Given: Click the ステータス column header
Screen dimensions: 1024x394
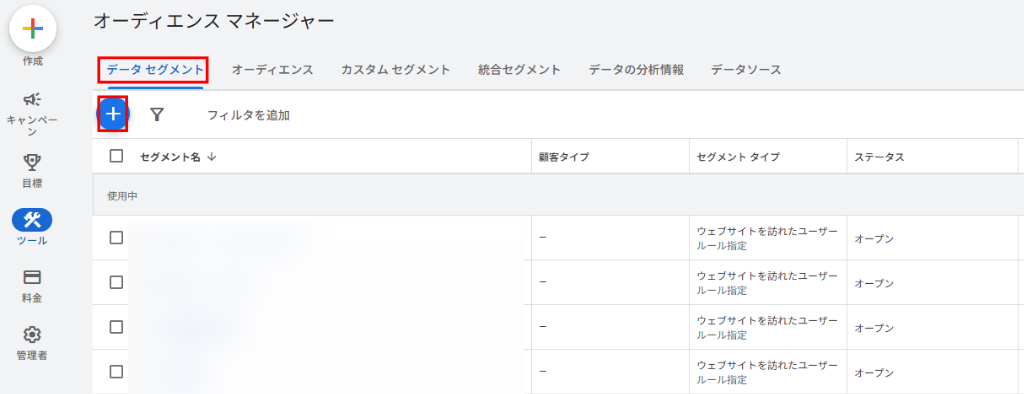Looking at the screenshot, I should (x=879, y=157).
